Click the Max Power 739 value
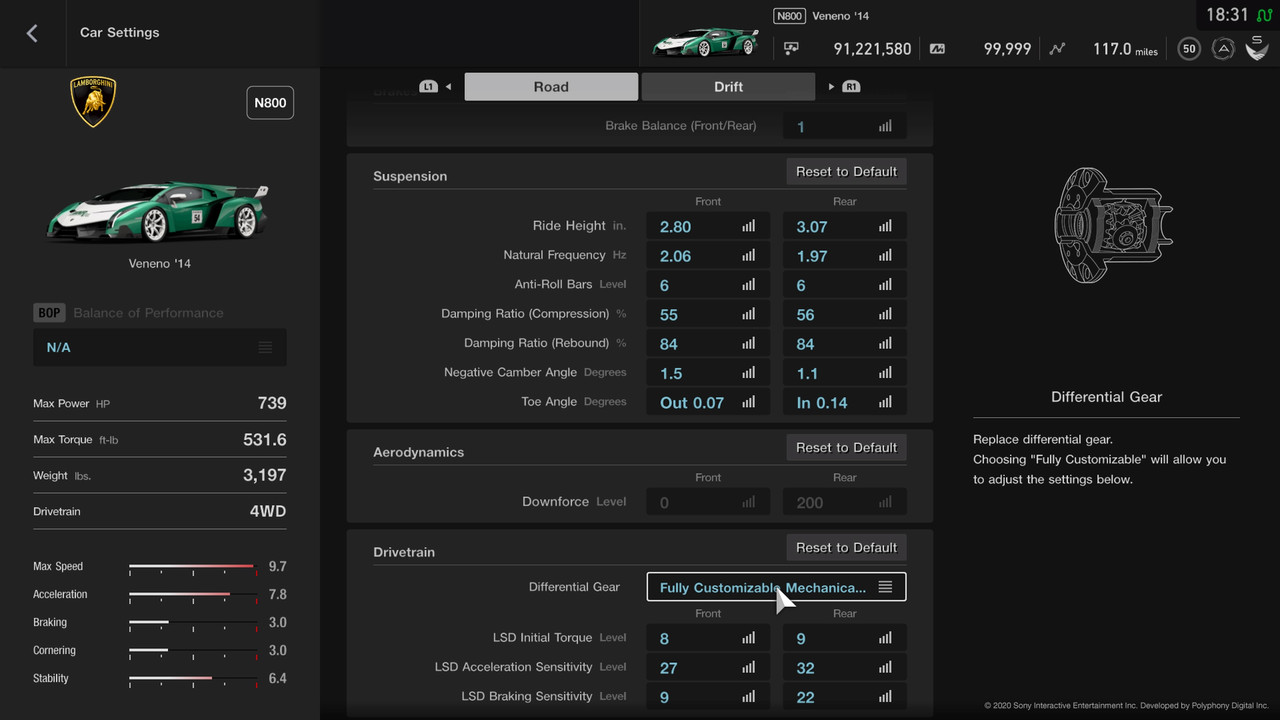Image resolution: width=1280 pixels, height=720 pixels. point(272,403)
